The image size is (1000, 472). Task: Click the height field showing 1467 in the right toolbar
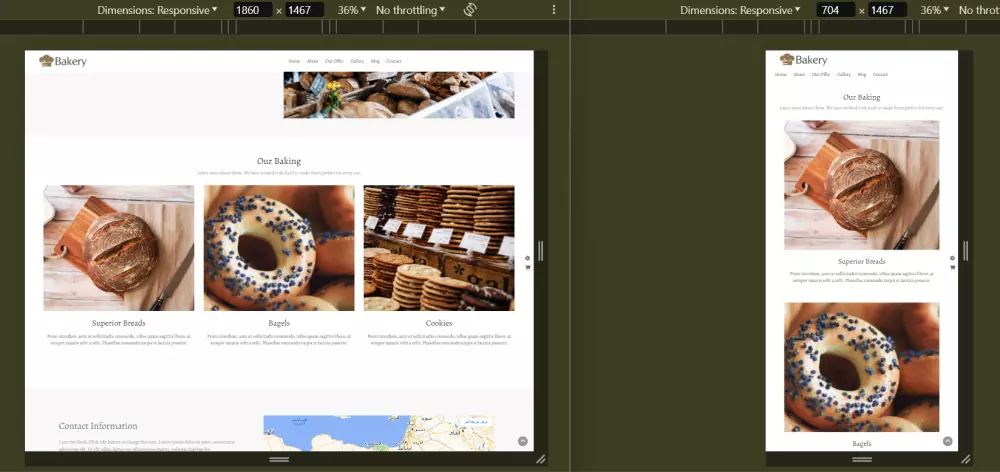click(887, 10)
